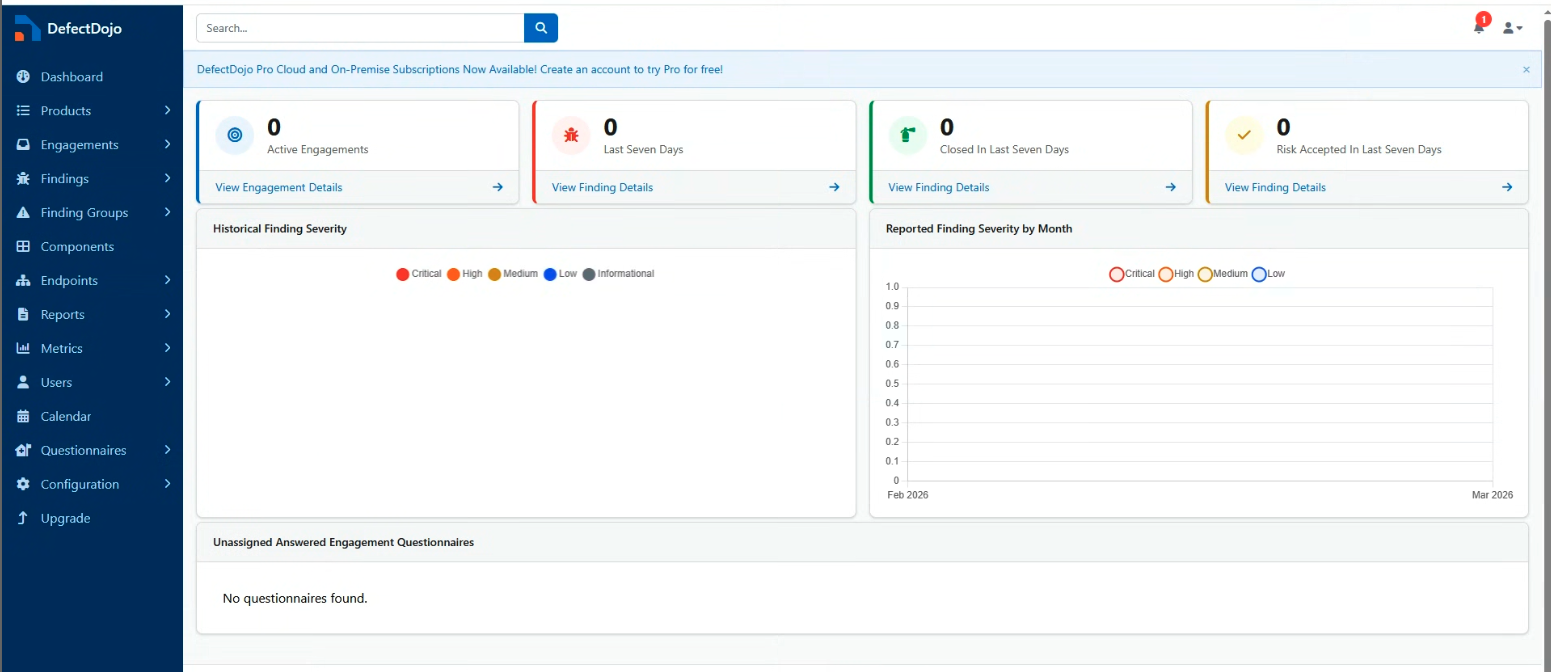The height and width of the screenshot is (672, 1551).
Task: Open the DefectDojo Pro subscriptions banner link
Action: click(x=459, y=69)
